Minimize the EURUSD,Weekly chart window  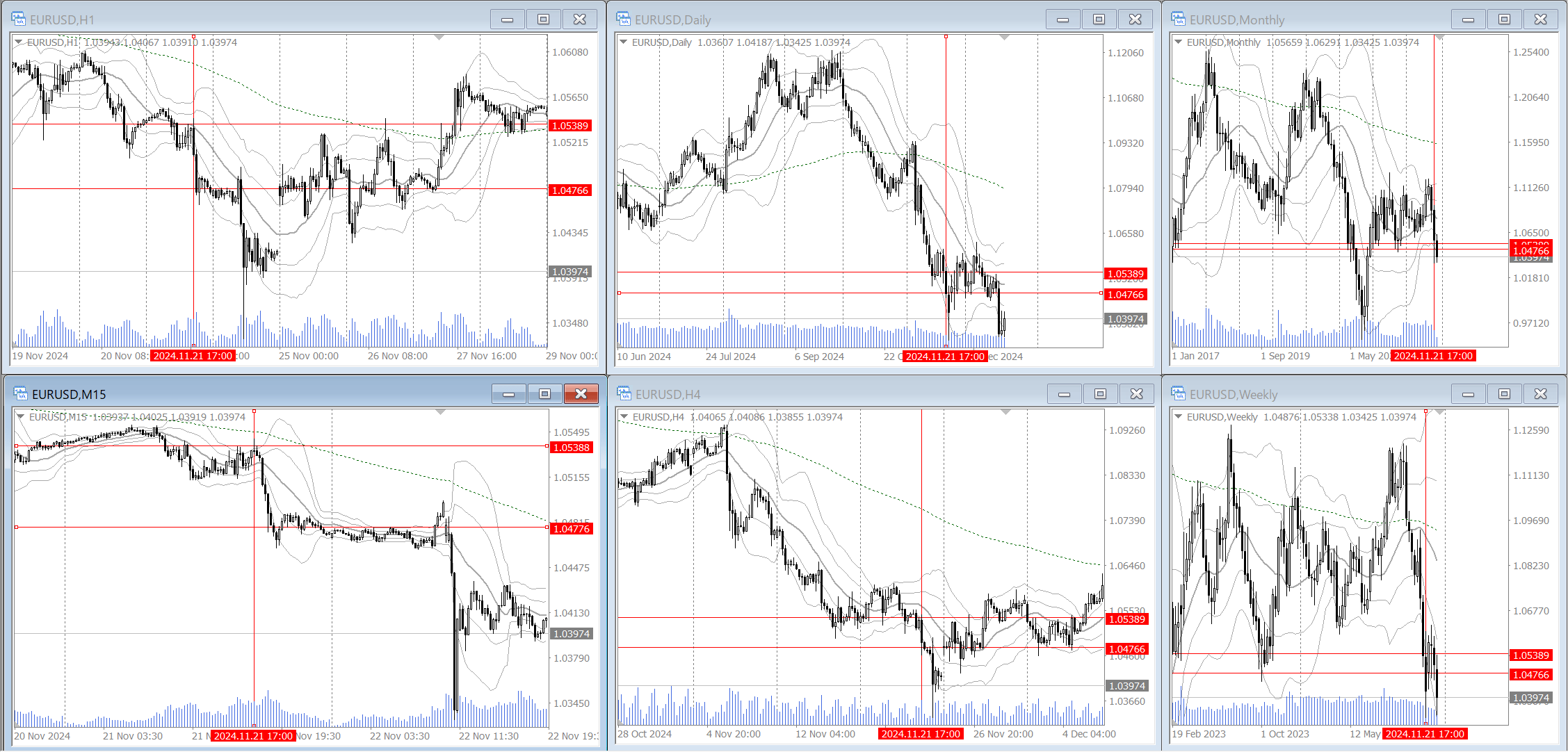[x=1469, y=394]
